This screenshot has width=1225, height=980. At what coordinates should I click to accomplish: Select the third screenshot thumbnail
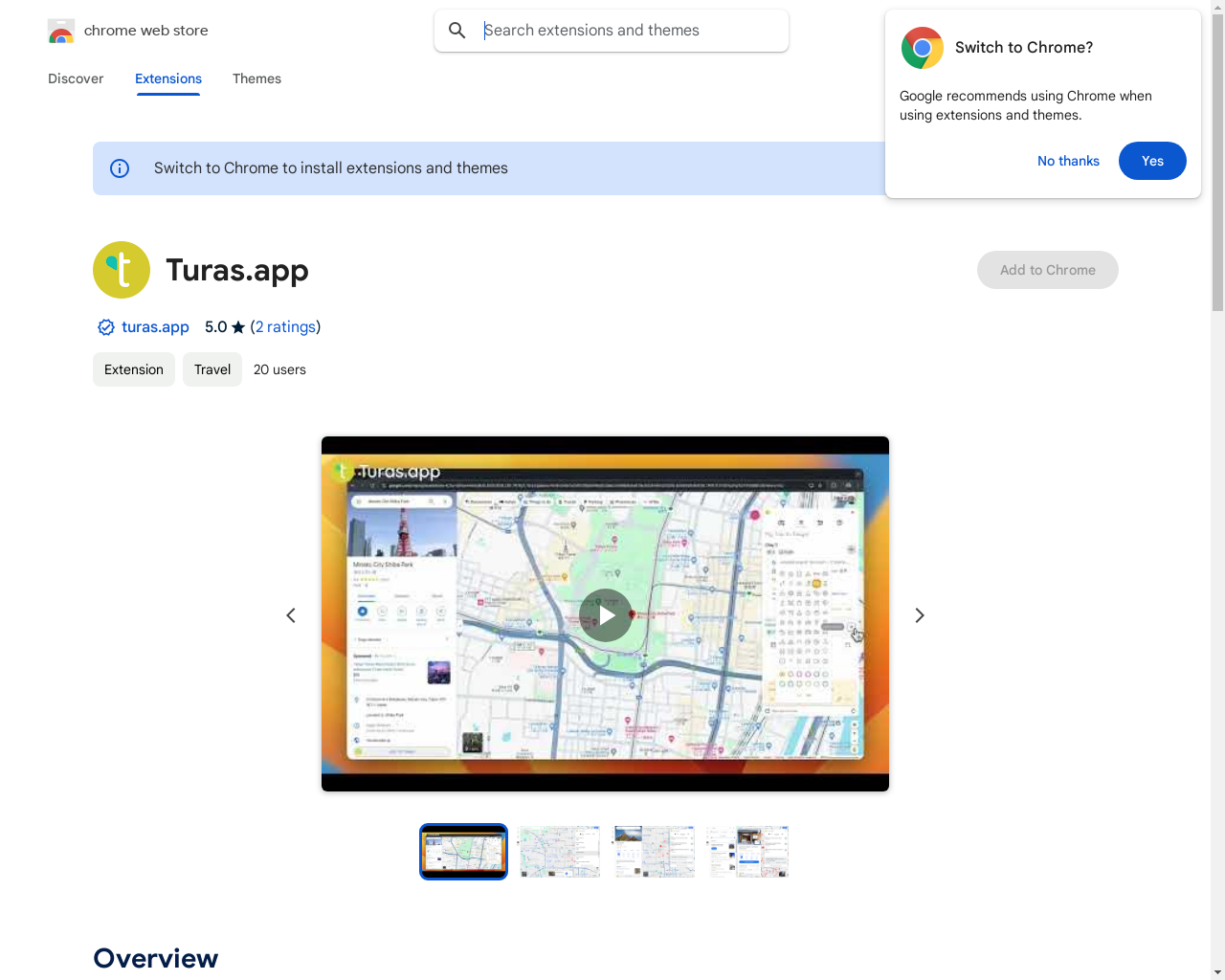coord(654,852)
